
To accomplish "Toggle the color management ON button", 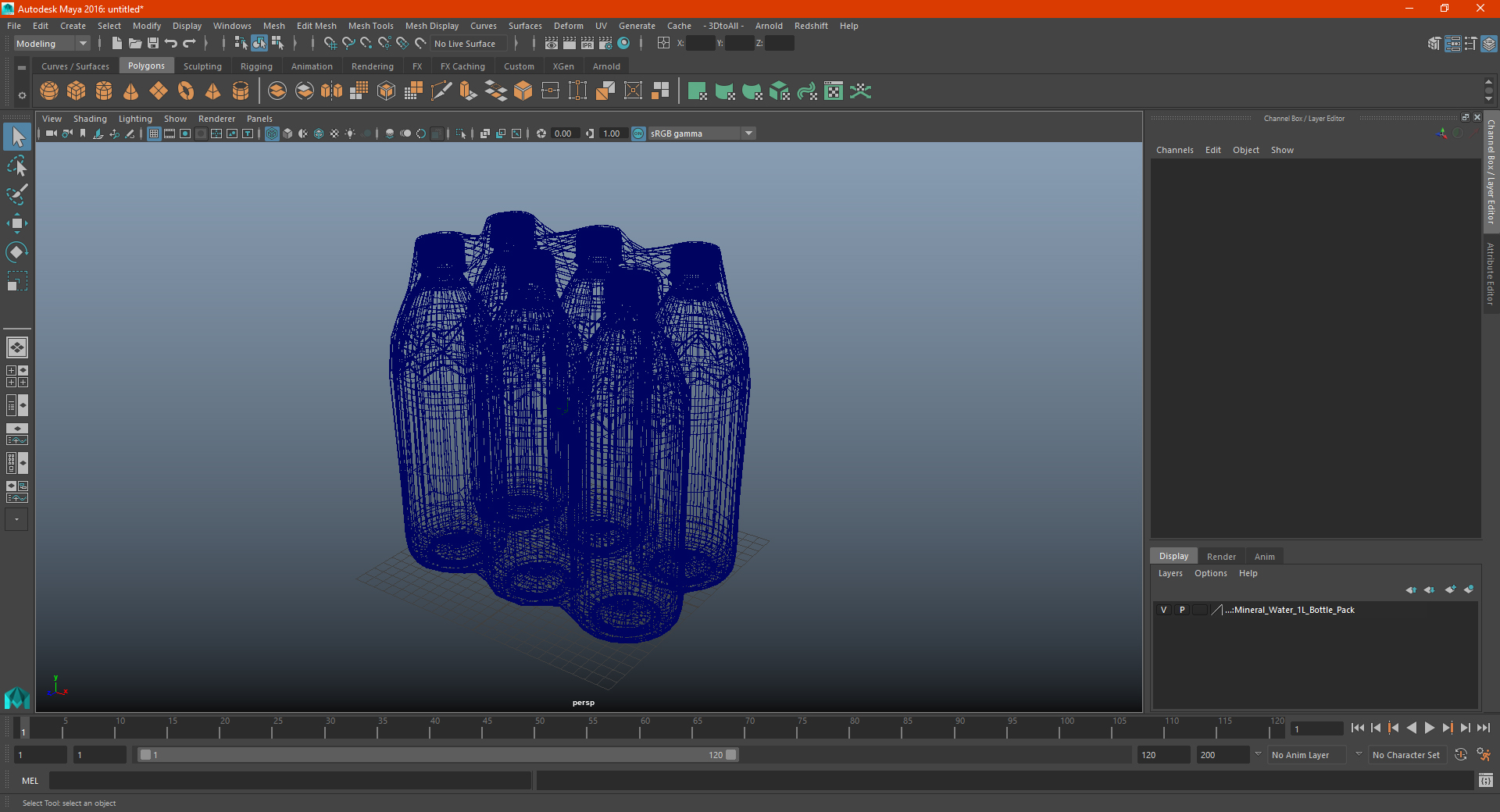I will point(638,134).
